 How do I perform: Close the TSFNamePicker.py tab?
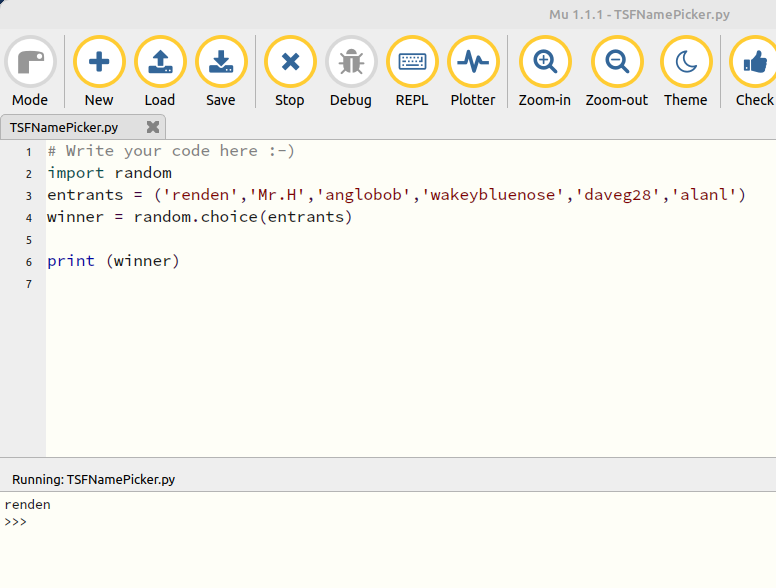point(153,127)
